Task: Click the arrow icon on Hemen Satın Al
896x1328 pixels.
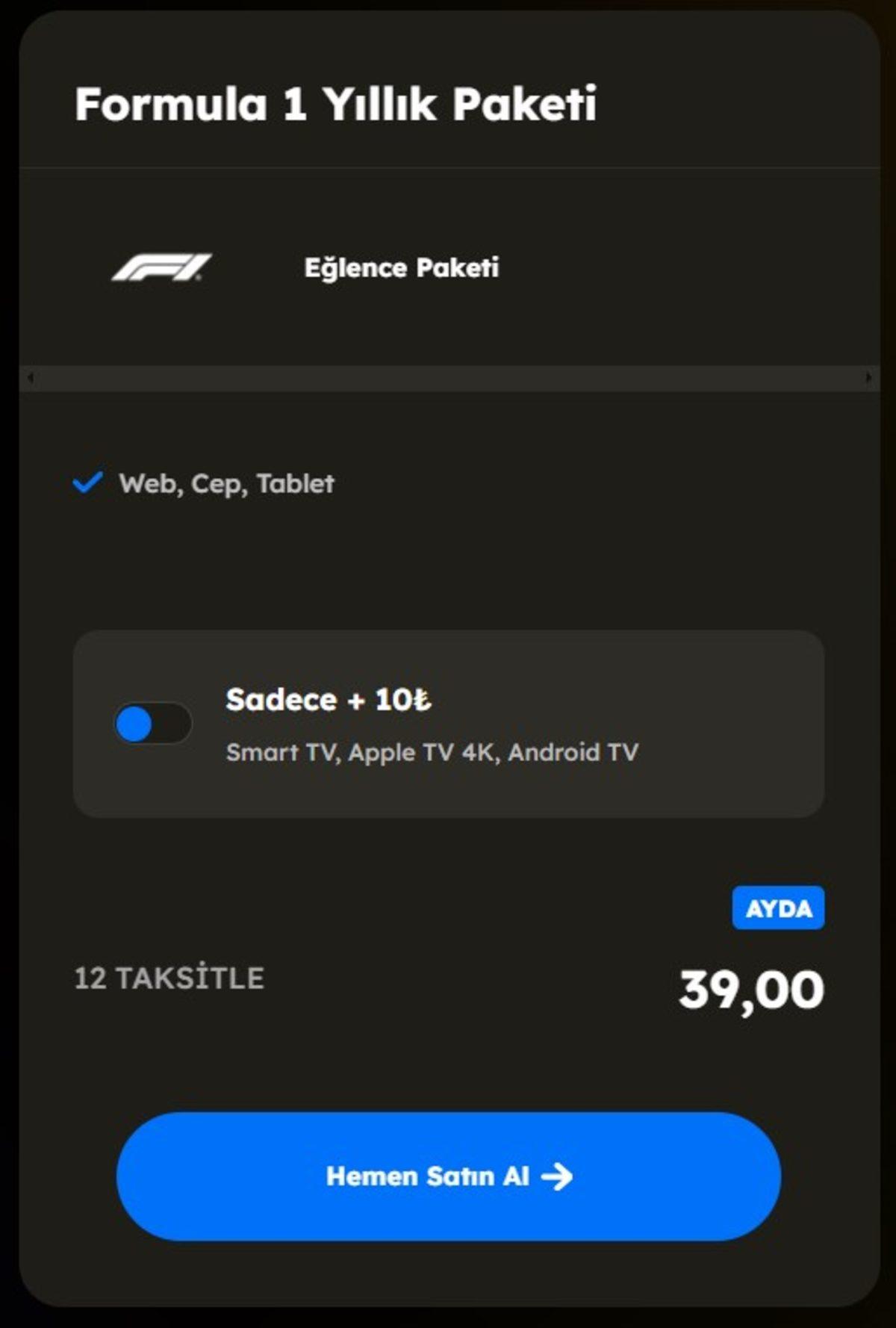Action: click(x=557, y=1176)
